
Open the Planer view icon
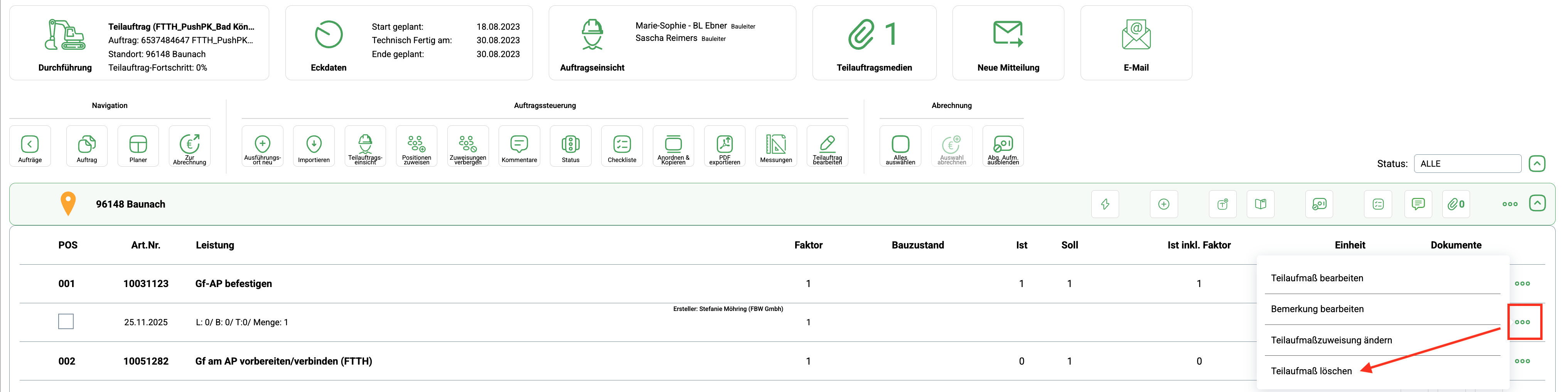coord(138,145)
